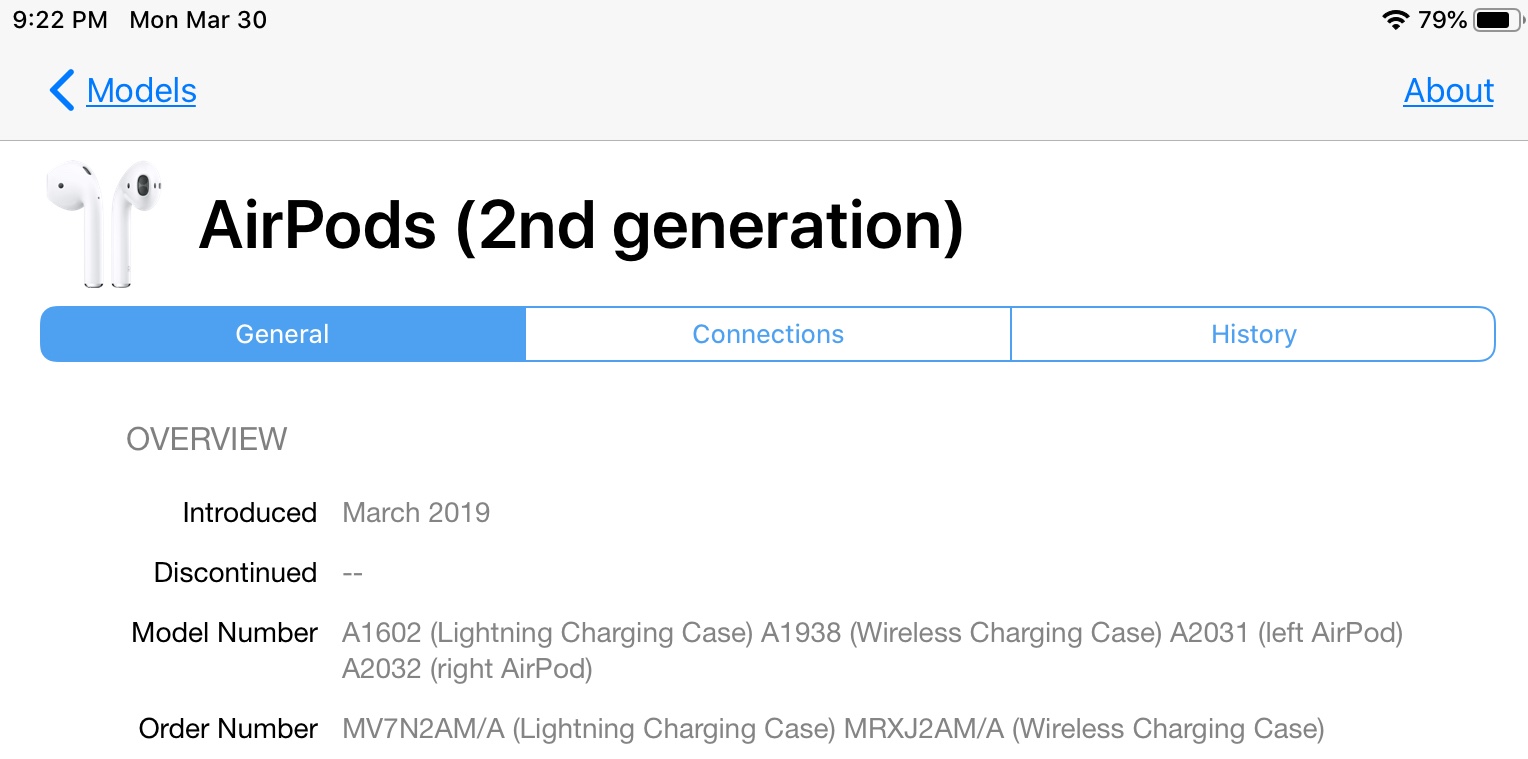Image resolution: width=1528 pixels, height=759 pixels.
Task: Tap the Wi-Fi status icon
Action: (x=1395, y=20)
